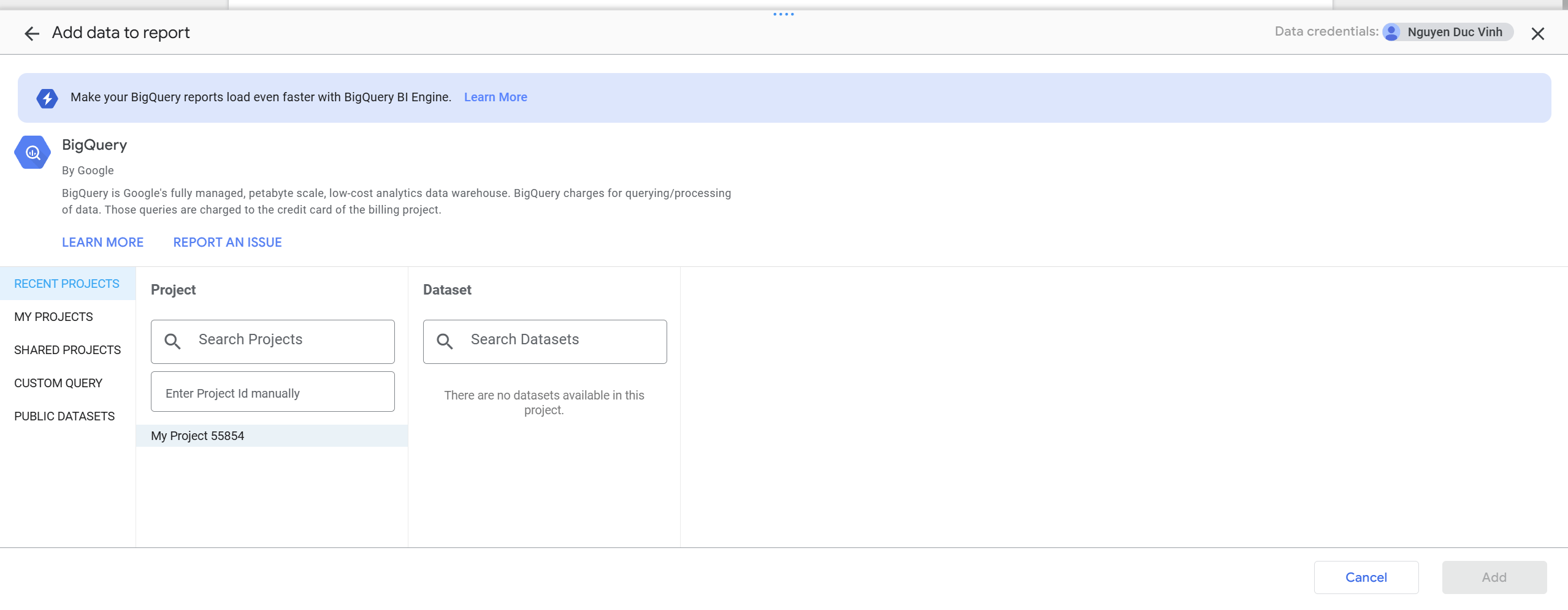
Task: Click the Add data to report title
Action: point(121,33)
